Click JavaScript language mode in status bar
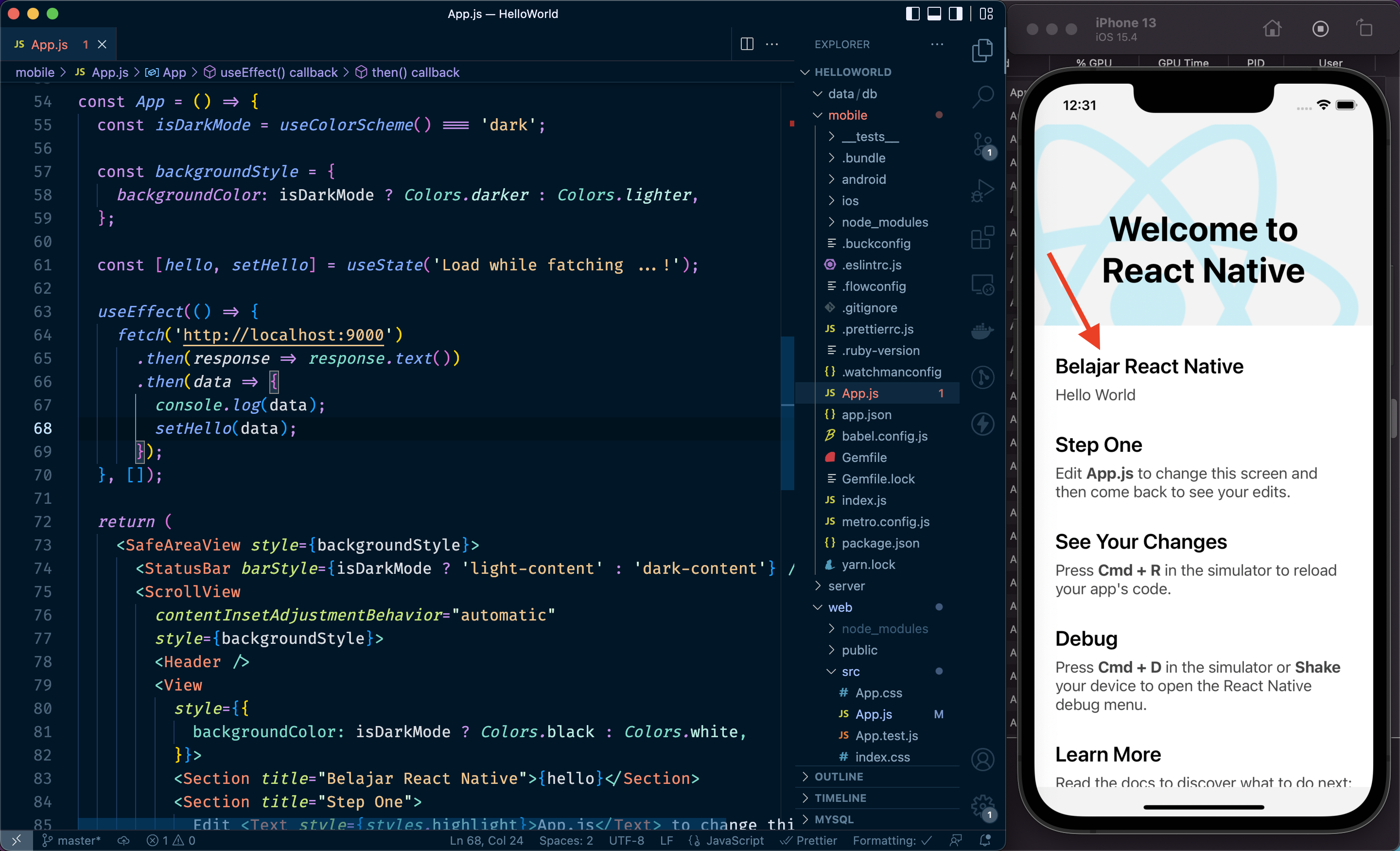The height and width of the screenshot is (851, 1400). click(734, 840)
